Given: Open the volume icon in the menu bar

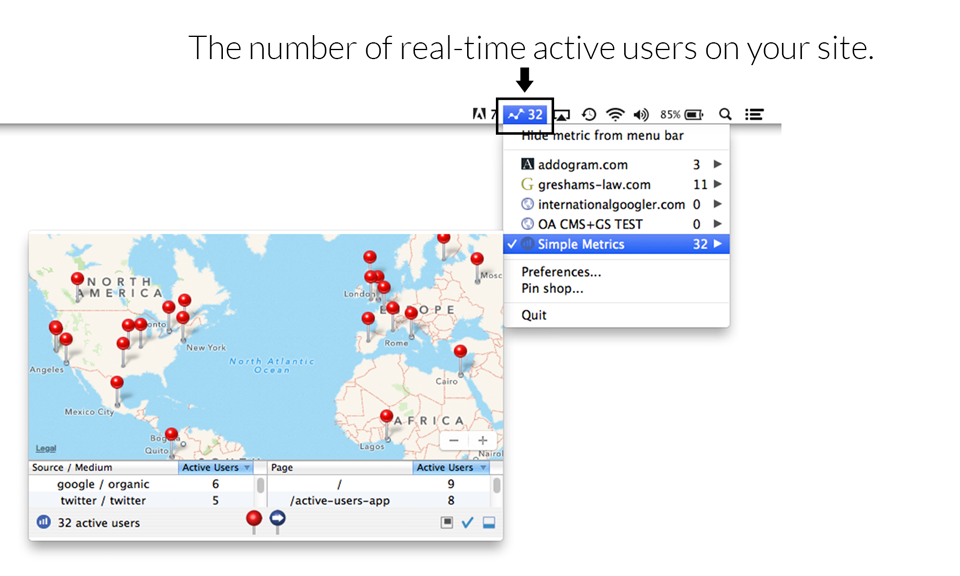Looking at the screenshot, I should coord(641,114).
